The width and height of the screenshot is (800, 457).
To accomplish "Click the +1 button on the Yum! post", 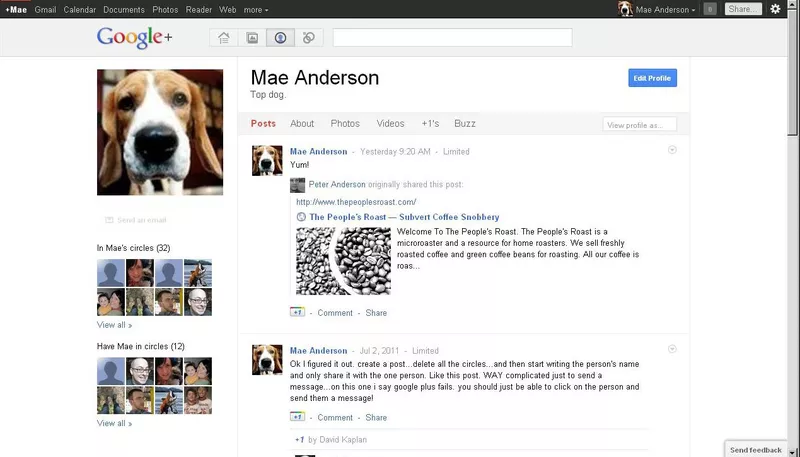I will coord(297,312).
